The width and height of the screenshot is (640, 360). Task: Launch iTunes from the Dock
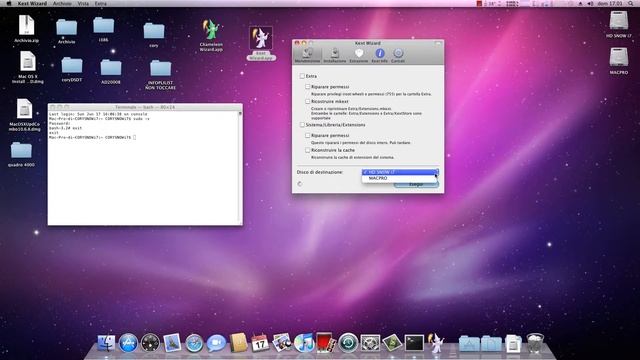click(x=304, y=343)
